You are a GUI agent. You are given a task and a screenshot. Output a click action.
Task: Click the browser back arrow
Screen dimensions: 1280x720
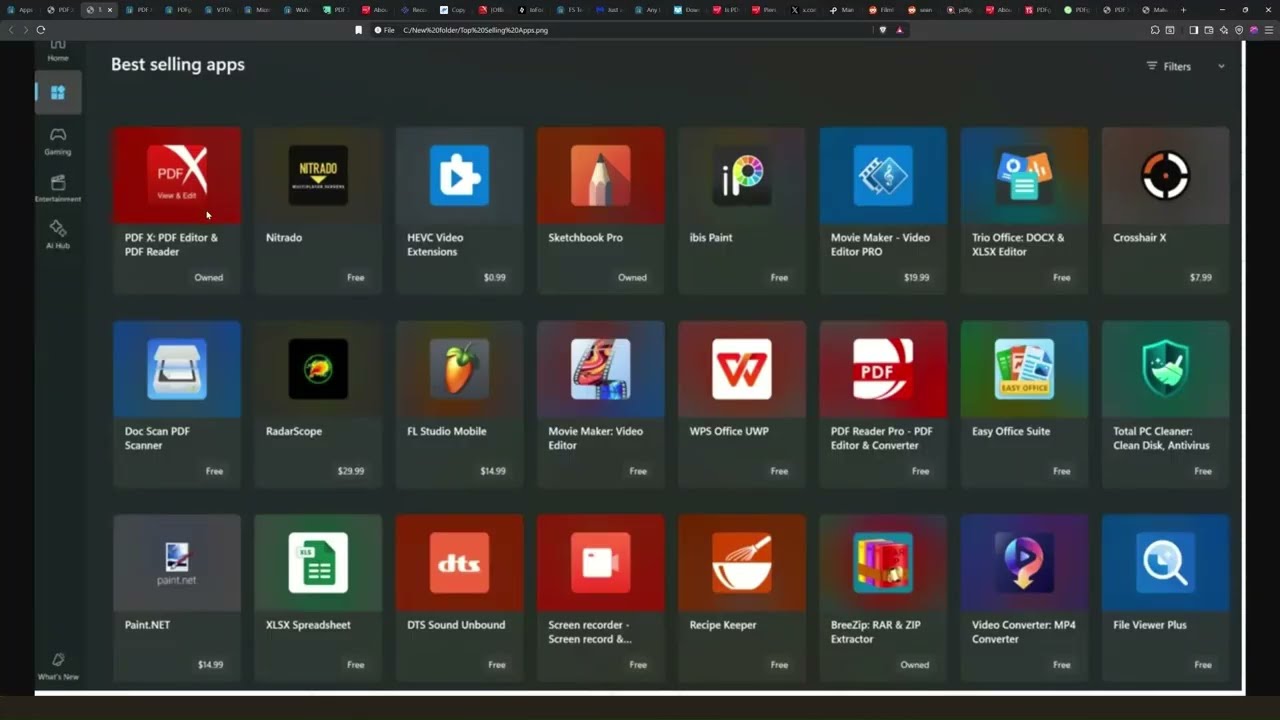tap(11, 30)
